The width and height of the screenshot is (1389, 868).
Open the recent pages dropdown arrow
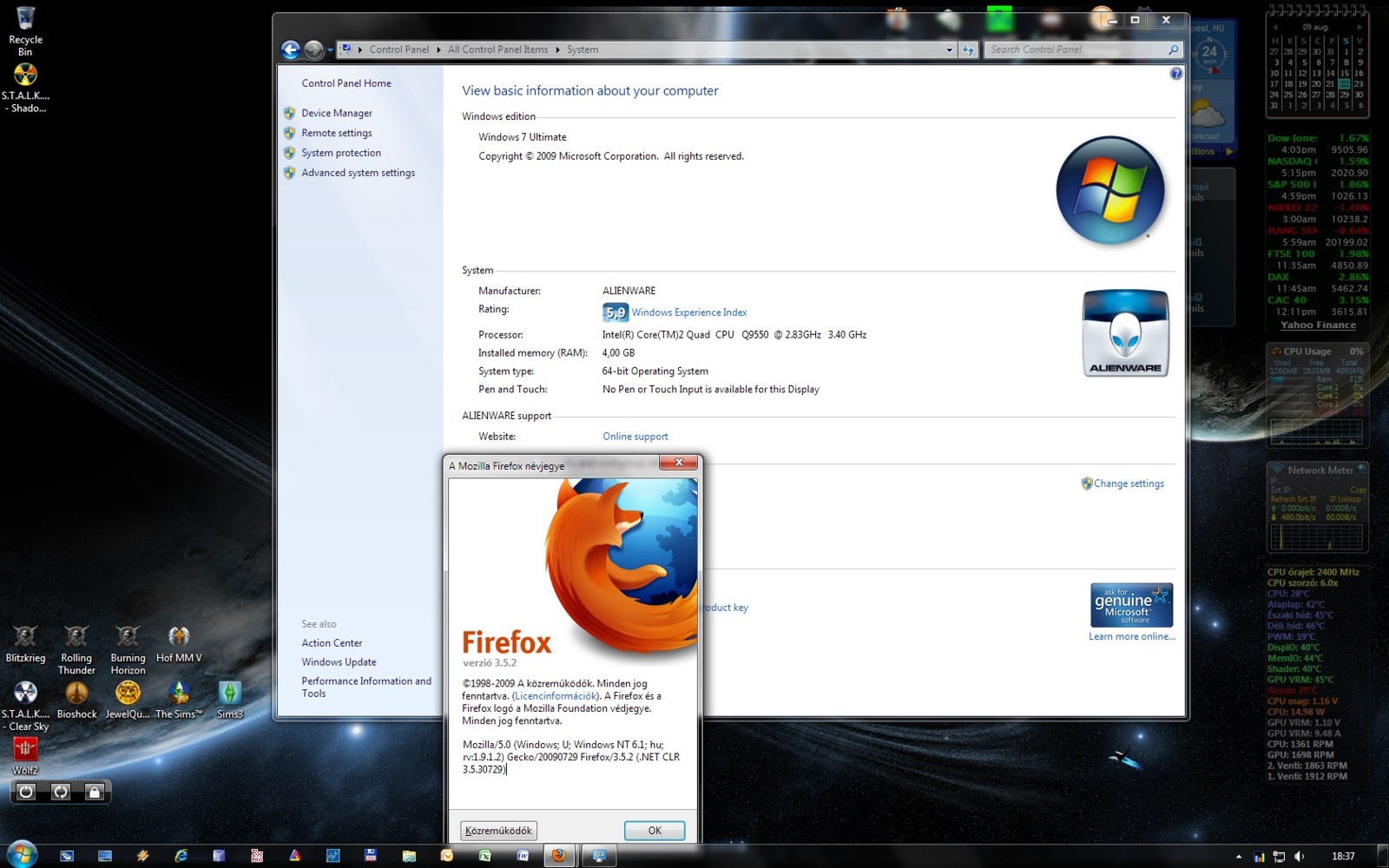(x=330, y=50)
